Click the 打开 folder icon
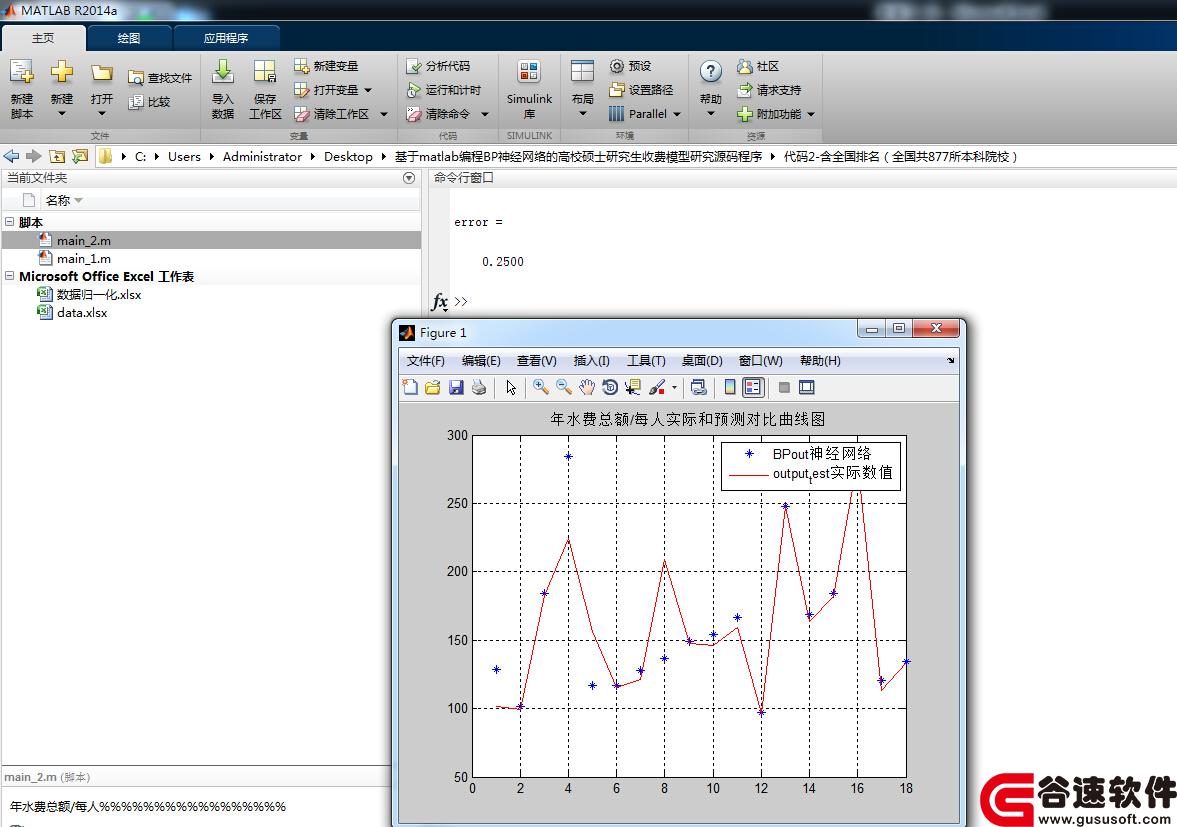This screenshot has width=1177, height=827. [x=102, y=73]
